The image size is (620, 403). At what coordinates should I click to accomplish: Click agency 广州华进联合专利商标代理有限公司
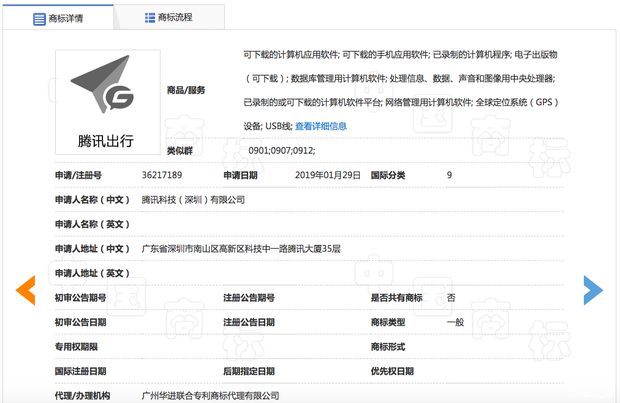210,396
